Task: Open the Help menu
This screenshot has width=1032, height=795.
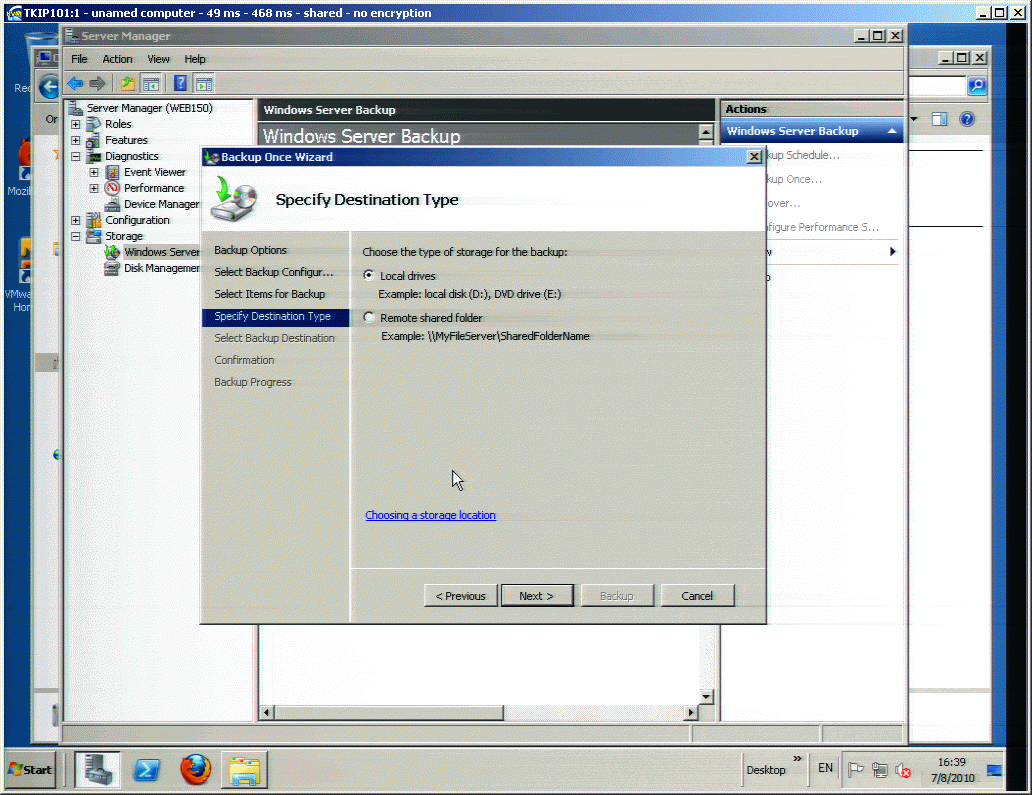Action: click(x=195, y=59)
